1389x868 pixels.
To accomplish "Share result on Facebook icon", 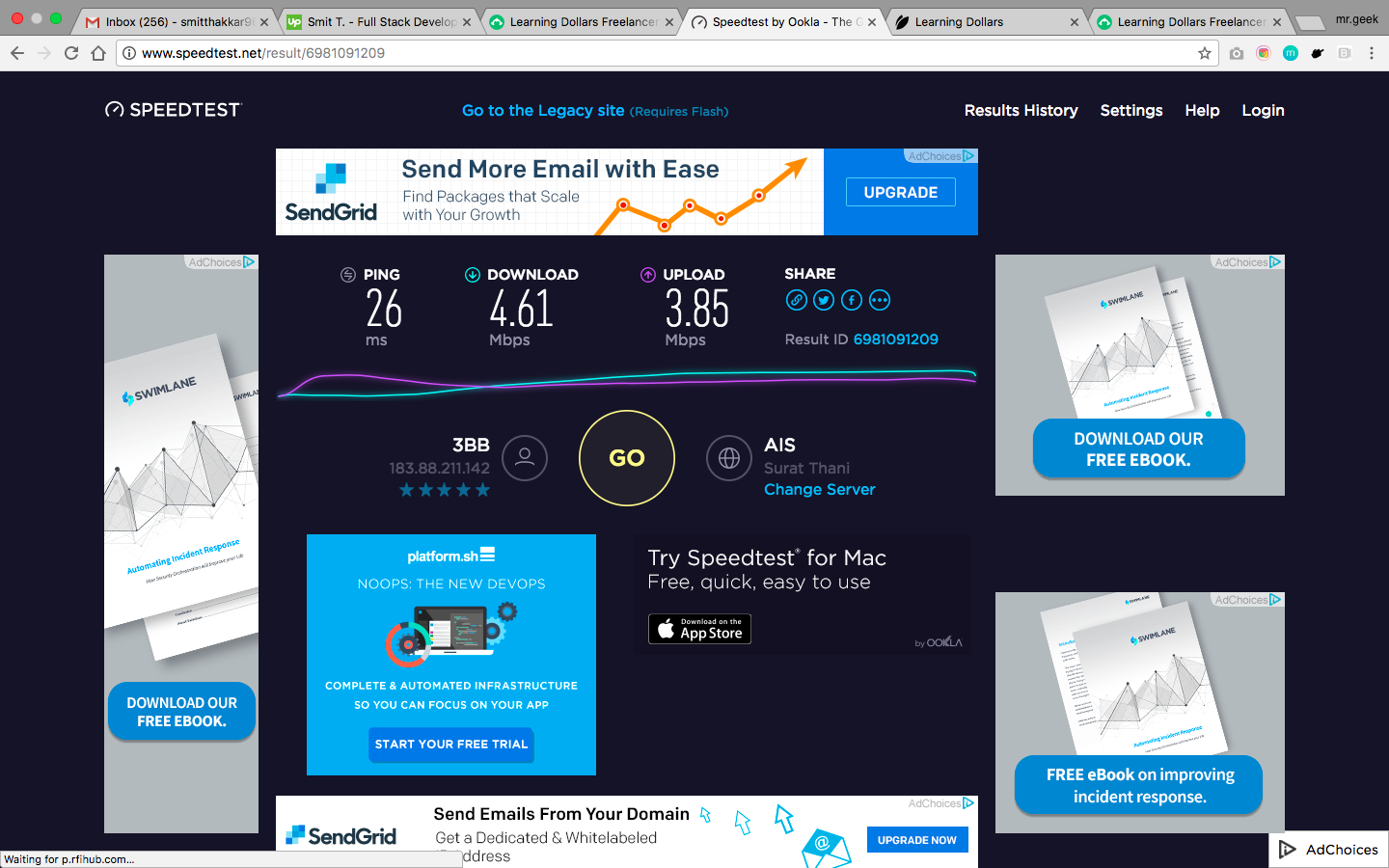I will (852, 300).
